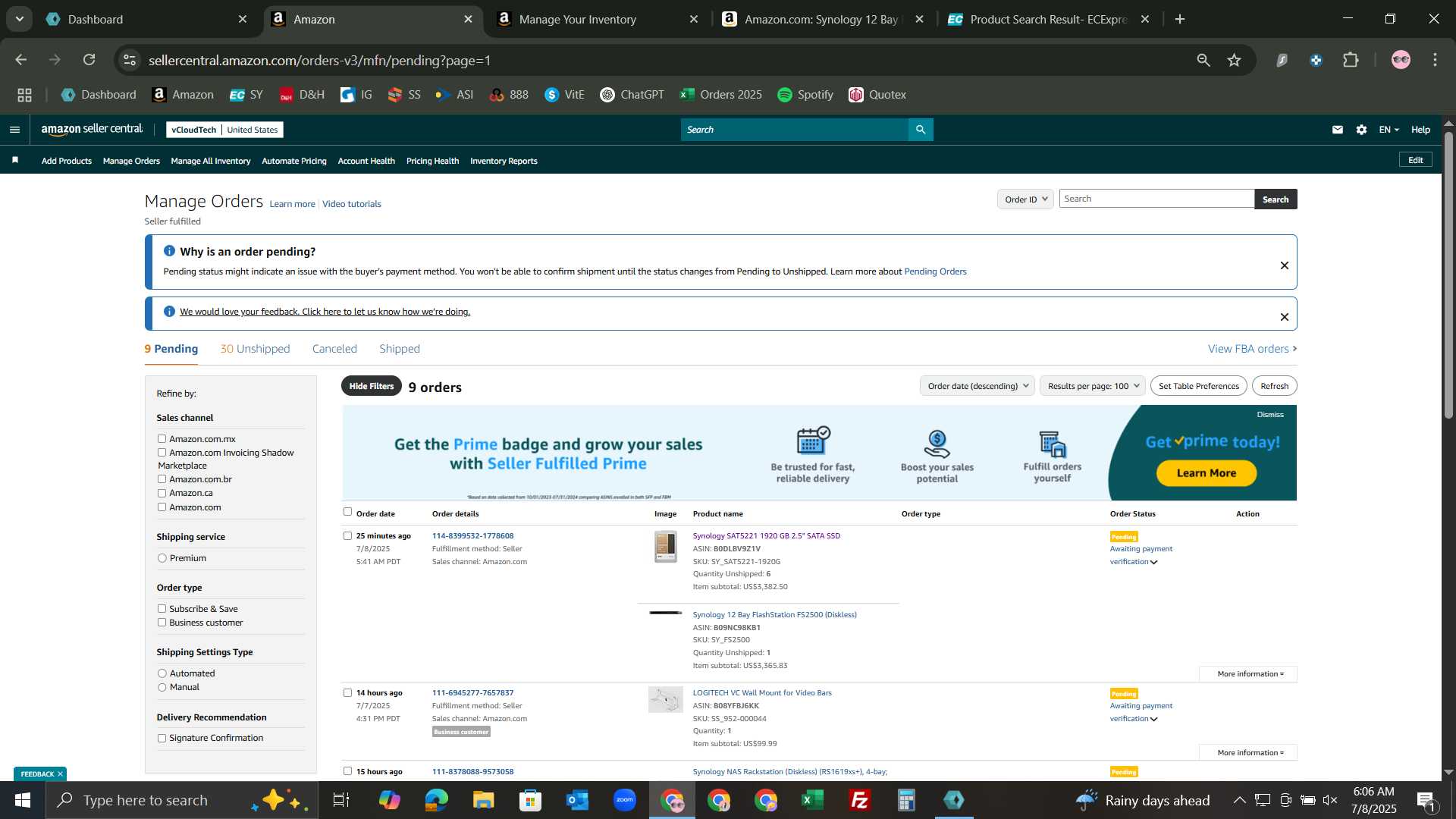Expand More information for Logitech order
This screenshot has height=819, width=1456.
coord(1249,752)
